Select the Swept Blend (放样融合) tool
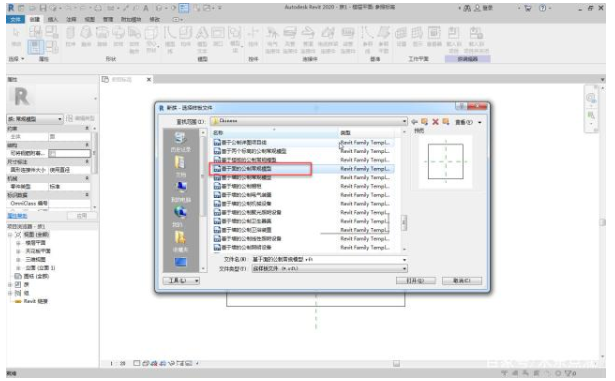This screenshot has width=615, height=381. 134,39
